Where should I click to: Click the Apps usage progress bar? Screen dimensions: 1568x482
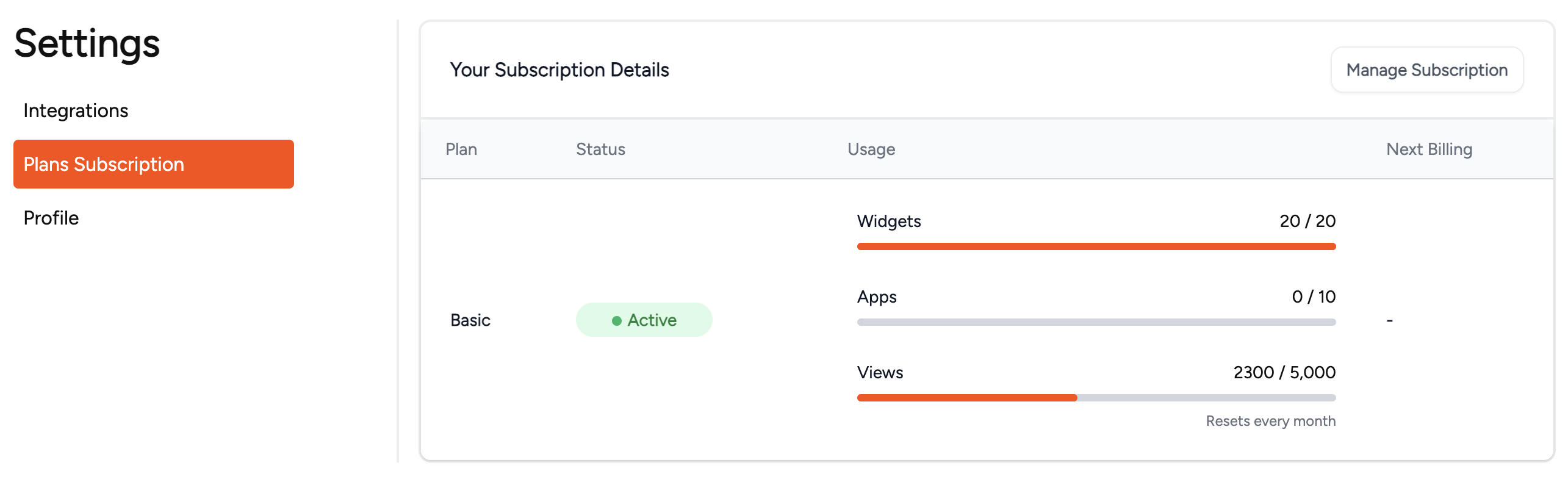(1096, 322)
